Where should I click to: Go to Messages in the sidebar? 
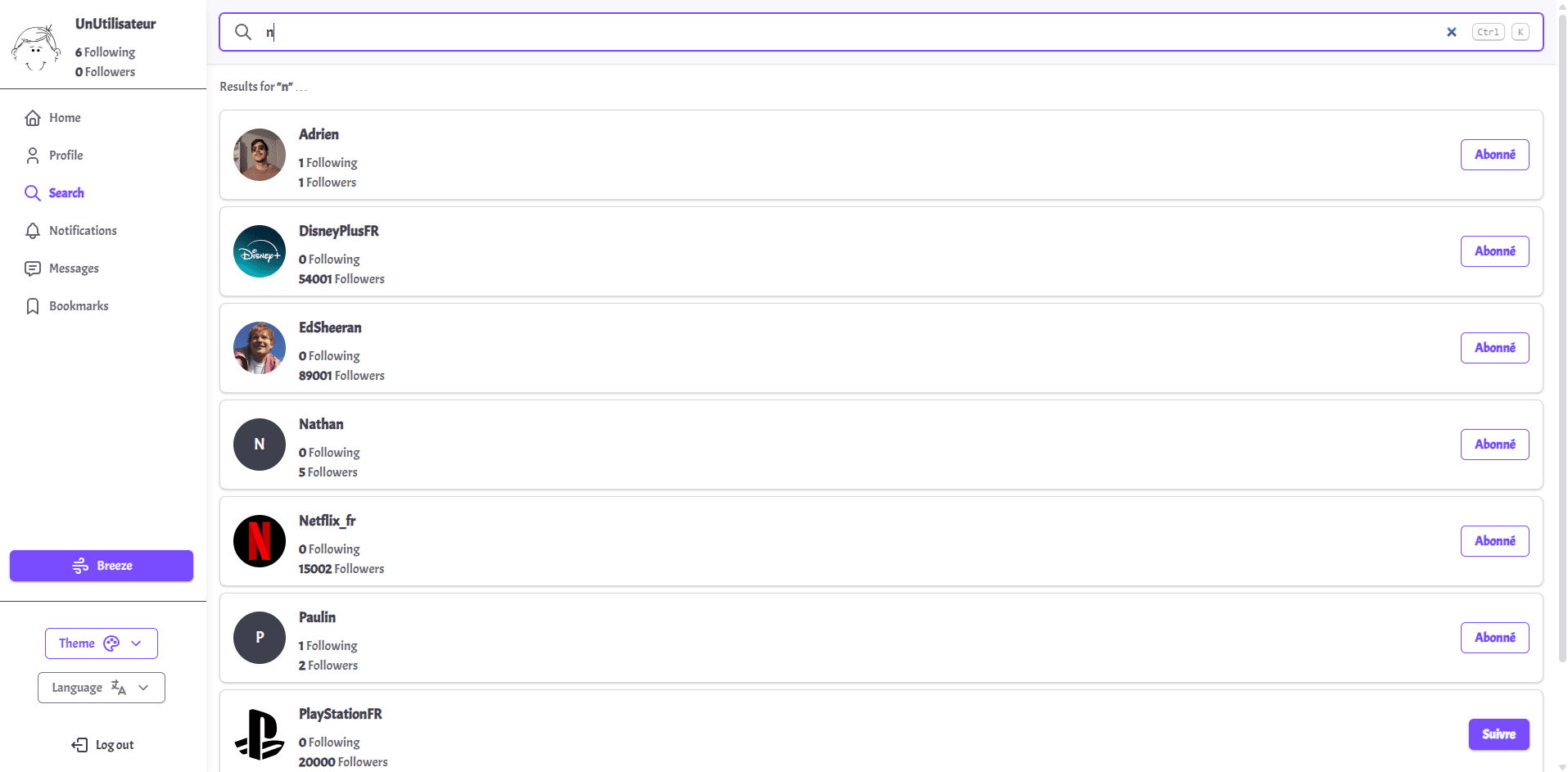(x=73, y=269)
